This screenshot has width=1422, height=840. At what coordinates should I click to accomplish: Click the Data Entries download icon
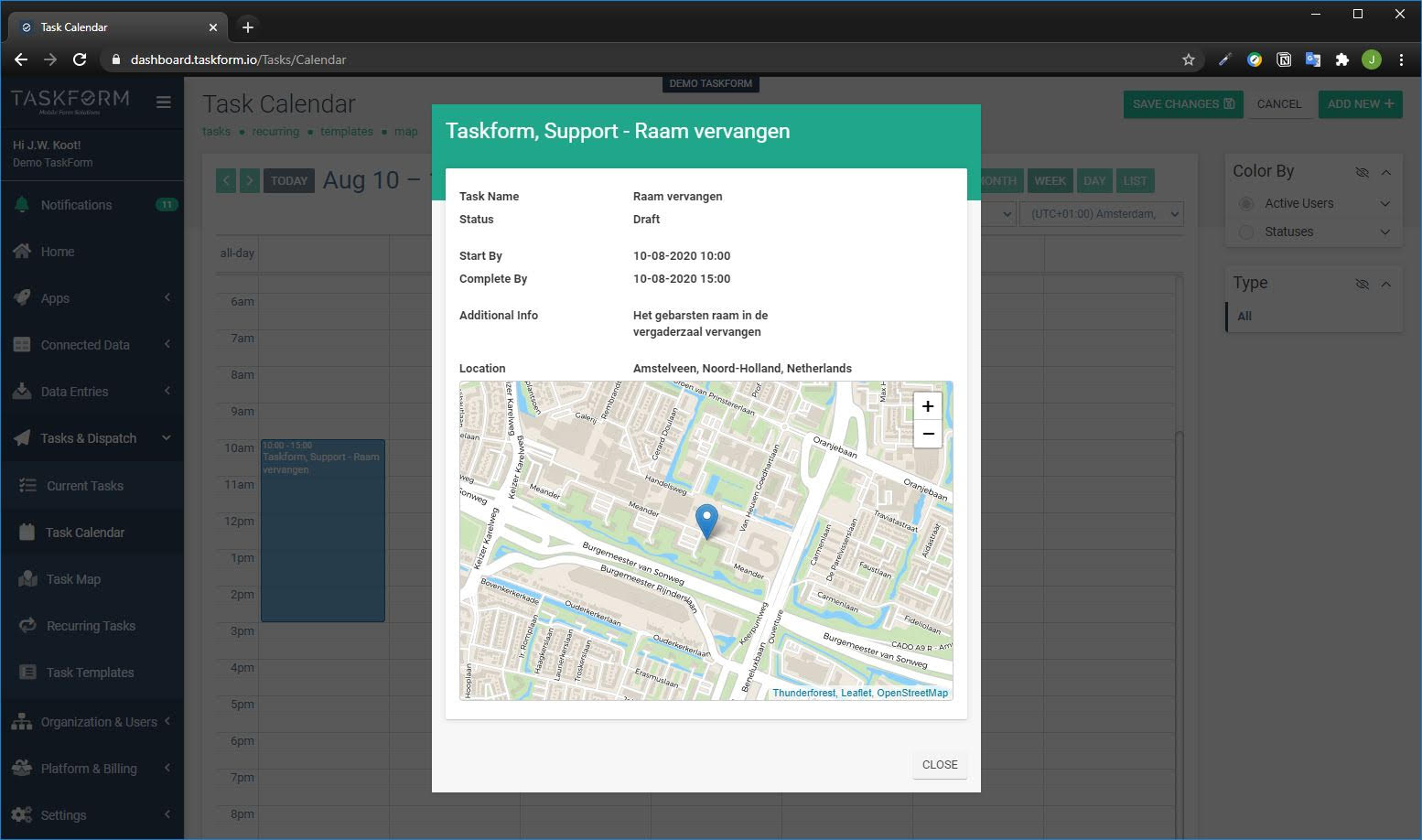(22, 391)
